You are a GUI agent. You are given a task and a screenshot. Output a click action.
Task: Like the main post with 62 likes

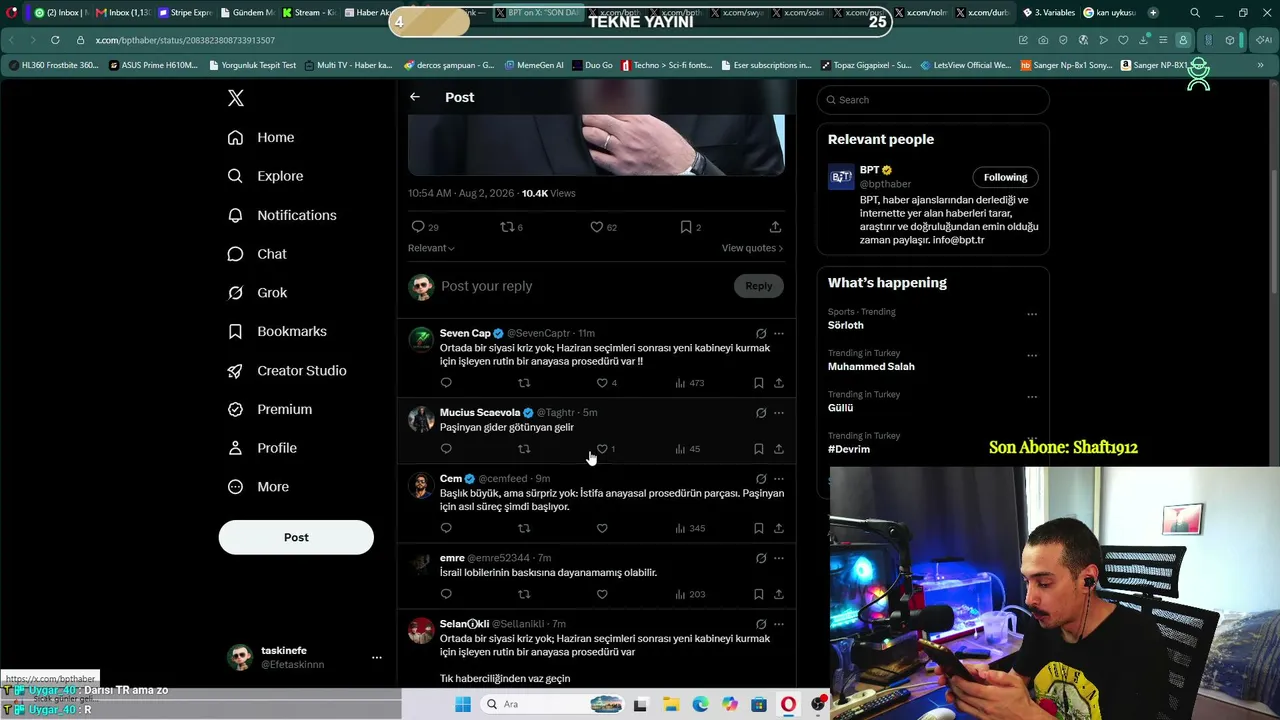[596, 227]
